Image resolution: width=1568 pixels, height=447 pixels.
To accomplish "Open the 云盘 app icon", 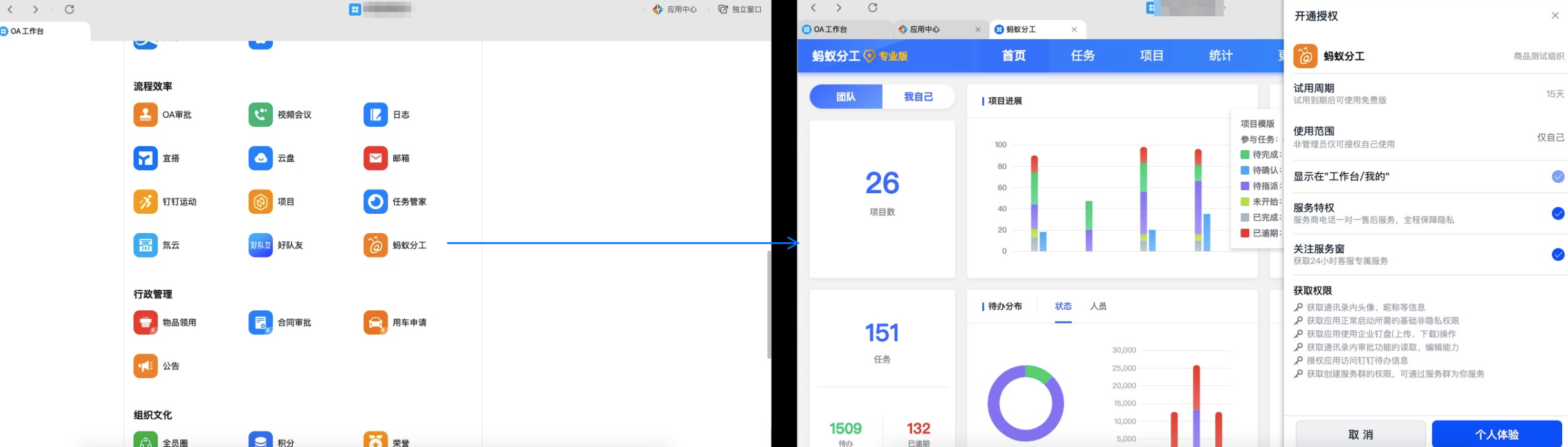I will pos(261,158).
